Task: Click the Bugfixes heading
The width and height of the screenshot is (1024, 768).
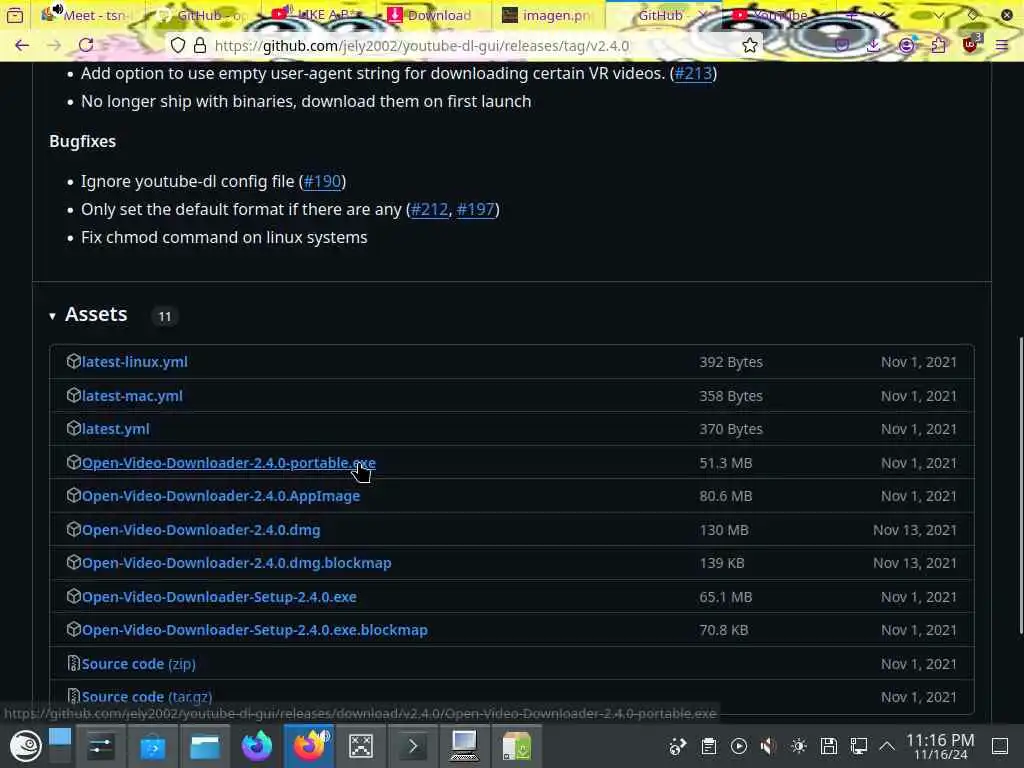Action: (82, 141)
